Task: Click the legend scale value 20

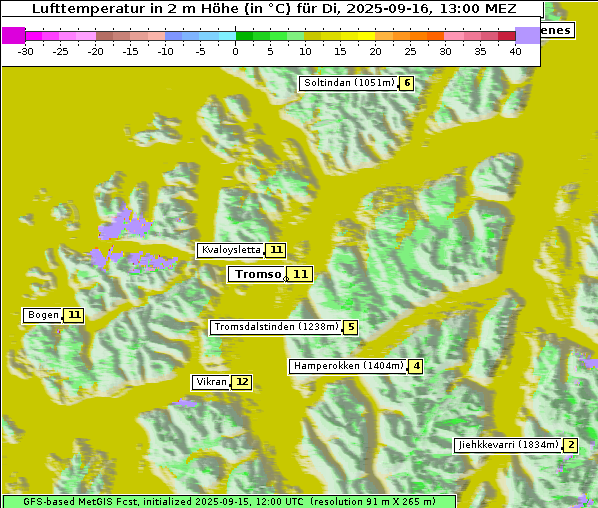Action: pyautogui.click(x=375, y=51)
